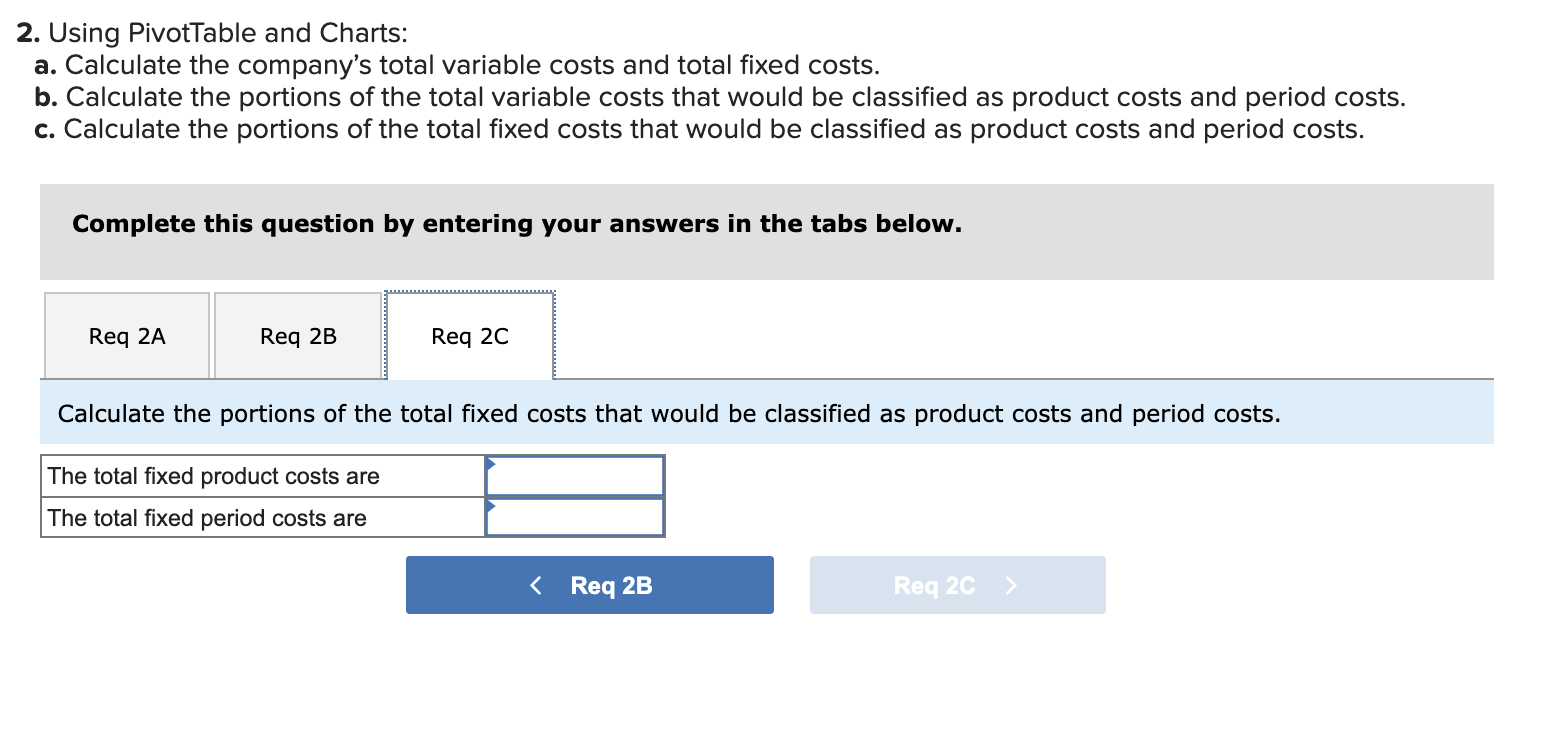Viewport: 1562px width, 746px height.
Task: Select the active Req 2C tab
Action: [469, 335]
